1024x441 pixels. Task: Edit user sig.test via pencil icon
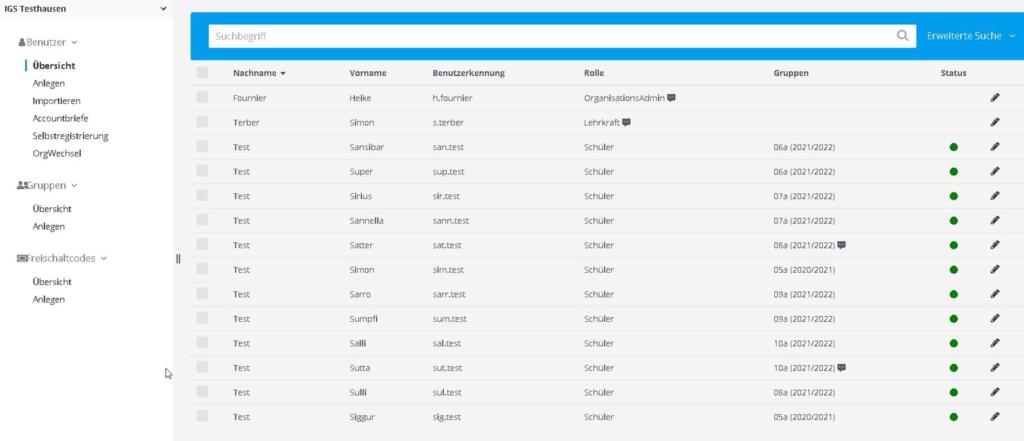(x=995, y=417)
